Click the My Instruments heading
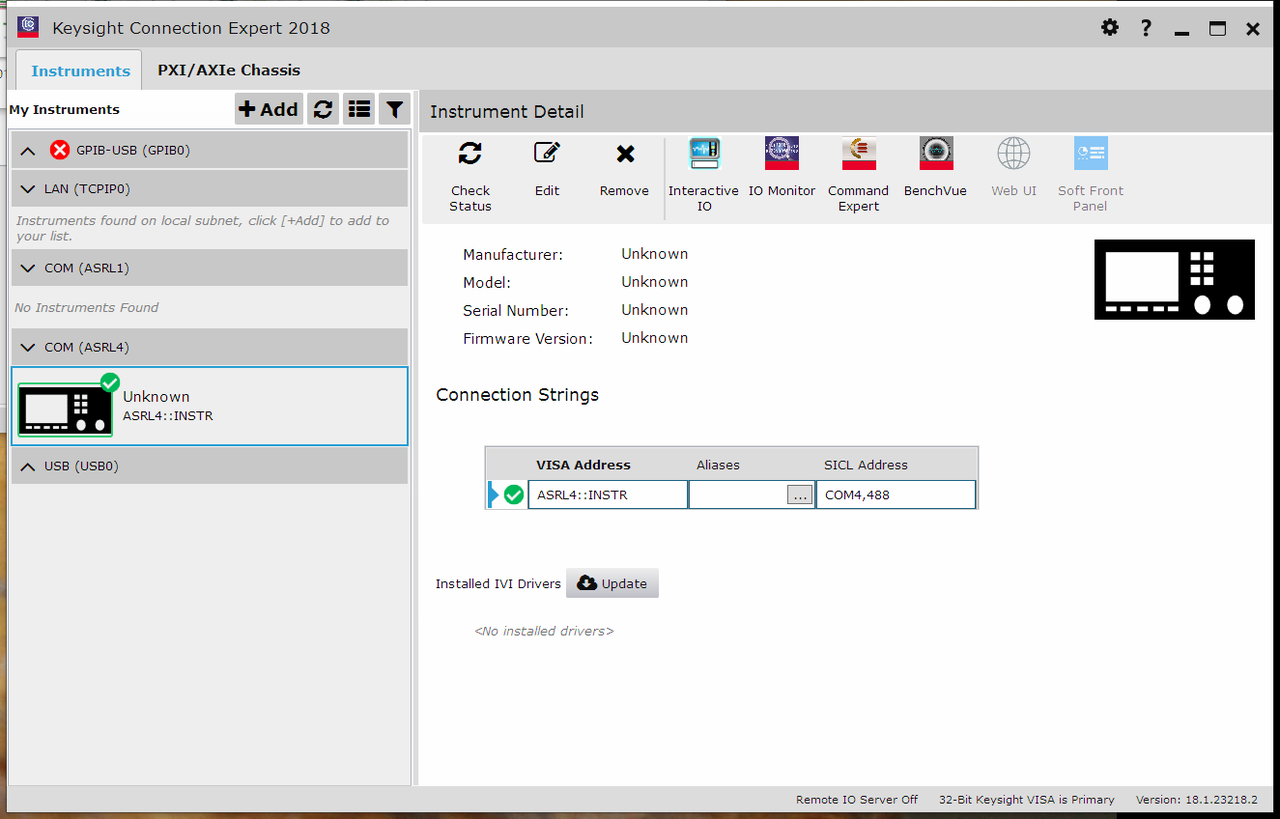 click(x=64, y=110)
